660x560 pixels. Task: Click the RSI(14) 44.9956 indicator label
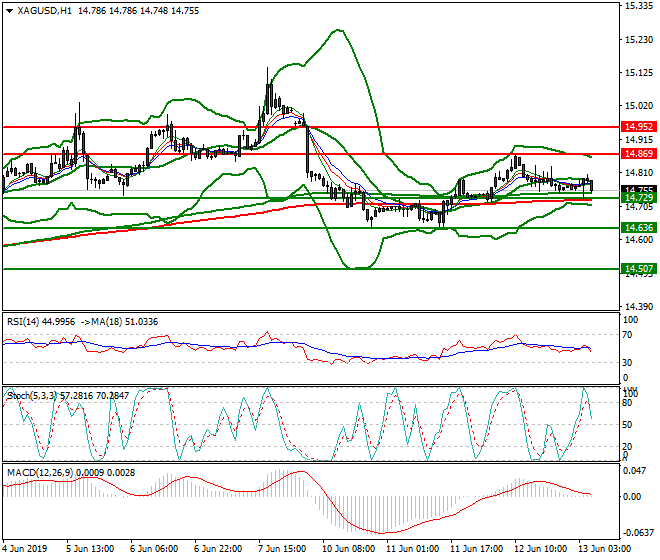[41, 322]
